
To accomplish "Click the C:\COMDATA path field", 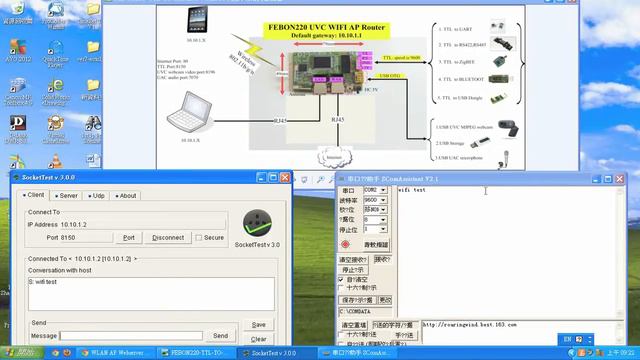I will (x=365, y=312).
